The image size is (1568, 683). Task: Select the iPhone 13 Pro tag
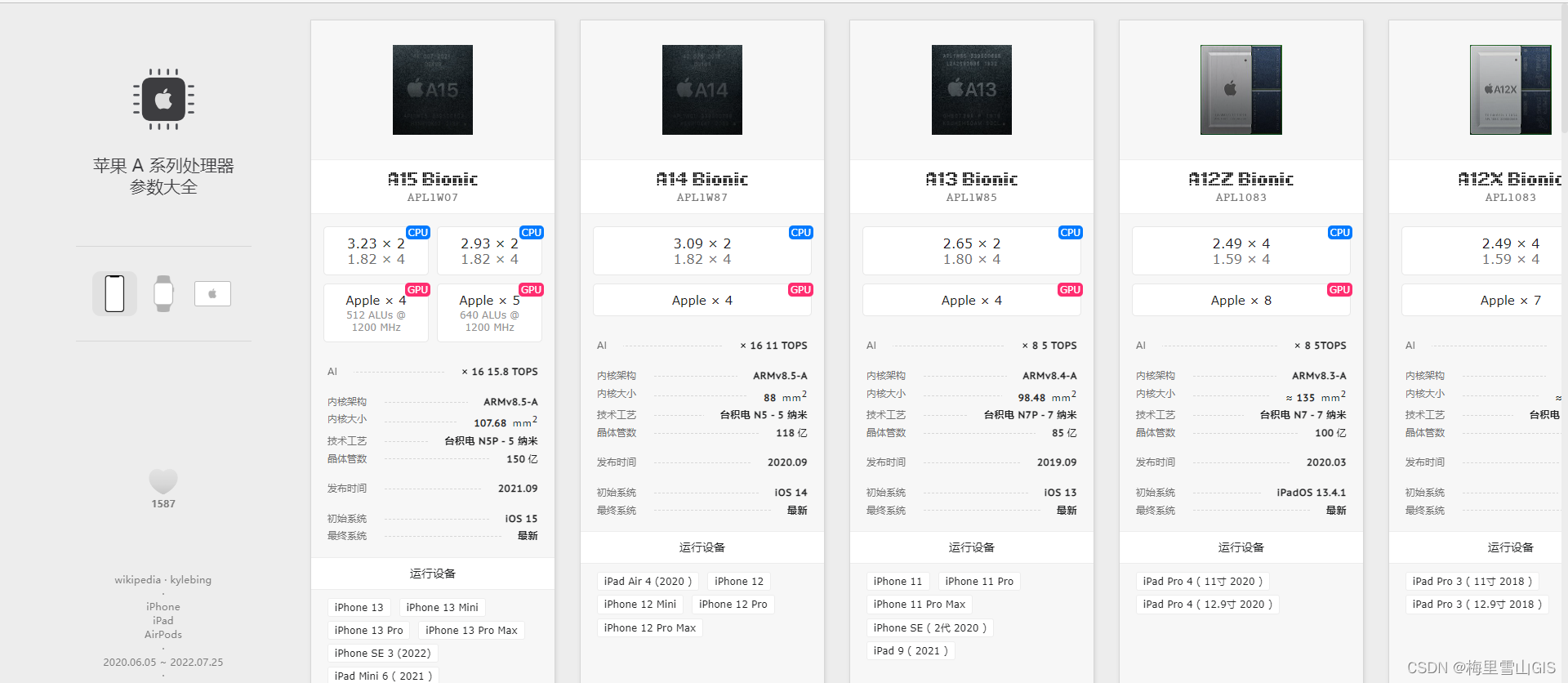click(368, 631)
